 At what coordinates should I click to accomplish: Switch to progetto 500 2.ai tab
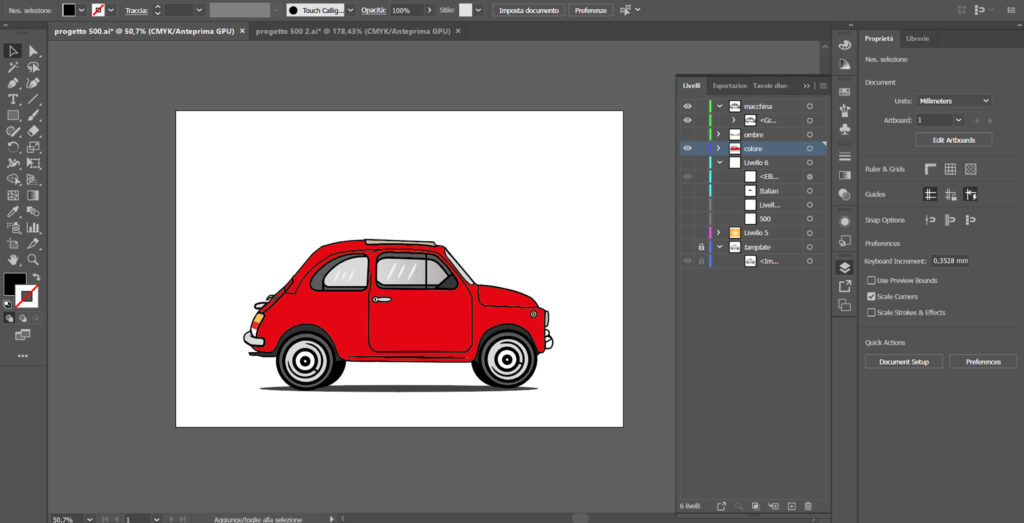(353, 31)
